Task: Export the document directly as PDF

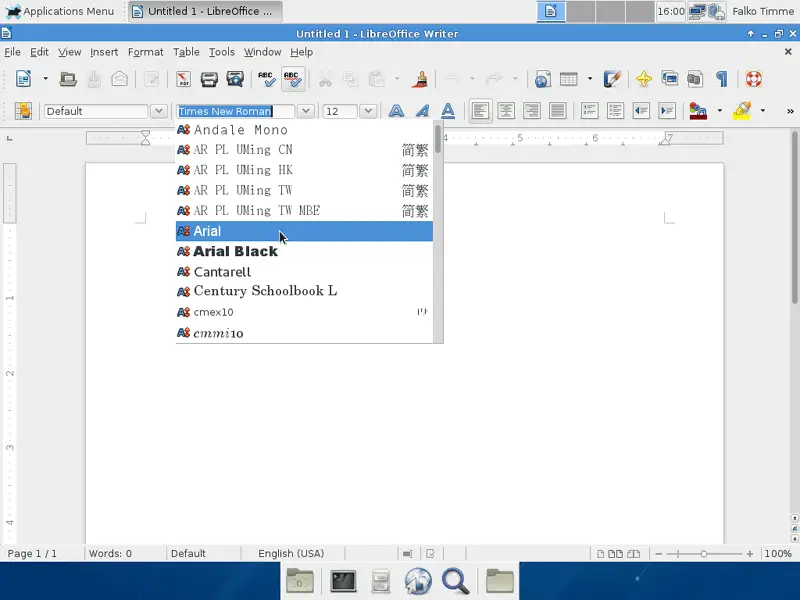Action: [183, 79]
